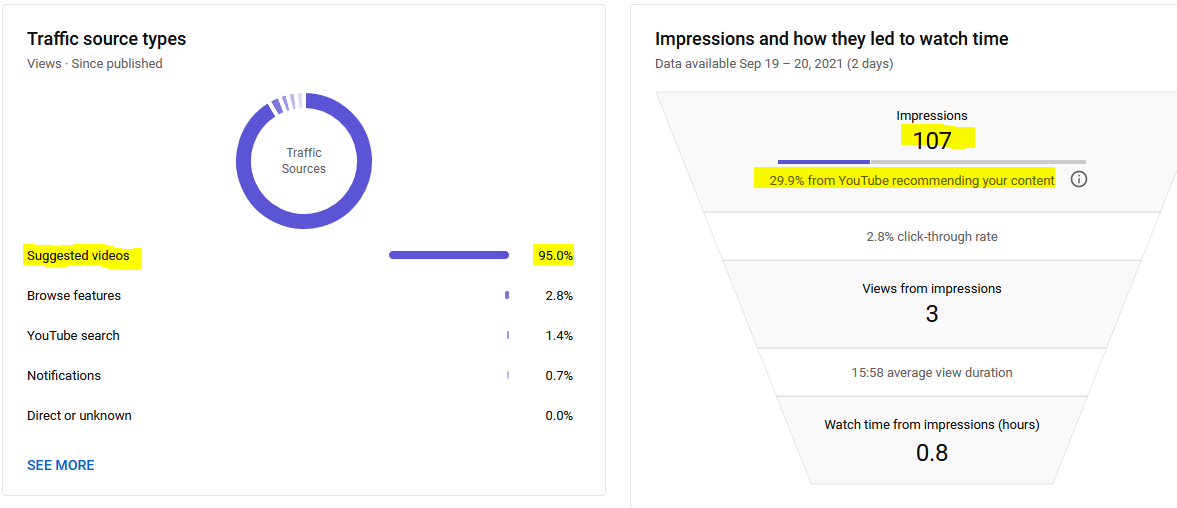
Task: Click the Browse features row label
Action: click(x=74, y=296)
